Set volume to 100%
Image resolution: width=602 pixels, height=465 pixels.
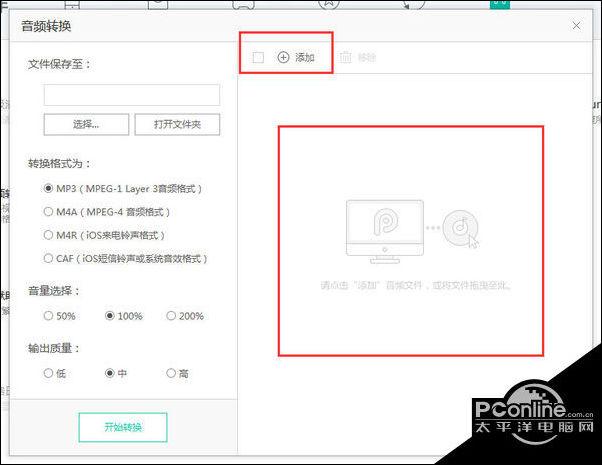point(109,316)
